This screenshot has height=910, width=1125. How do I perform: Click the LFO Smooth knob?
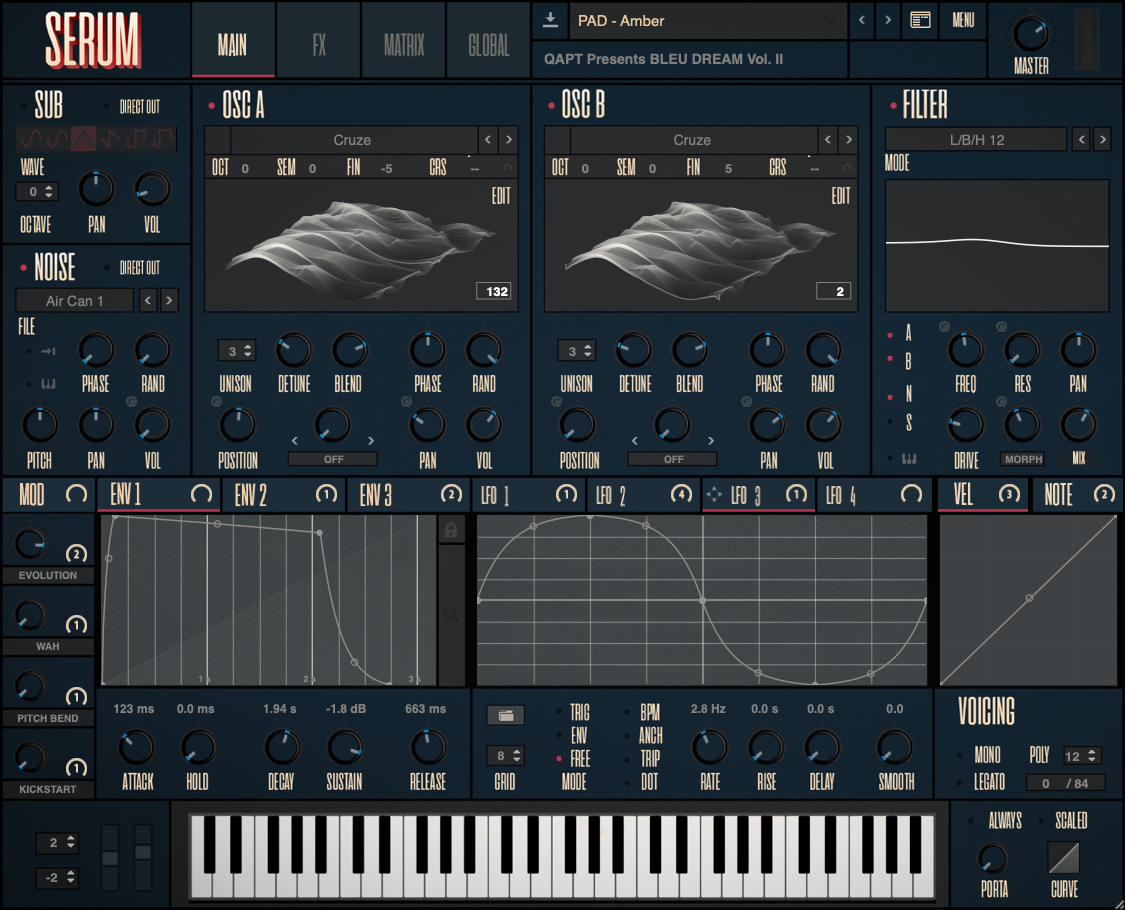(x=895, y=747)
